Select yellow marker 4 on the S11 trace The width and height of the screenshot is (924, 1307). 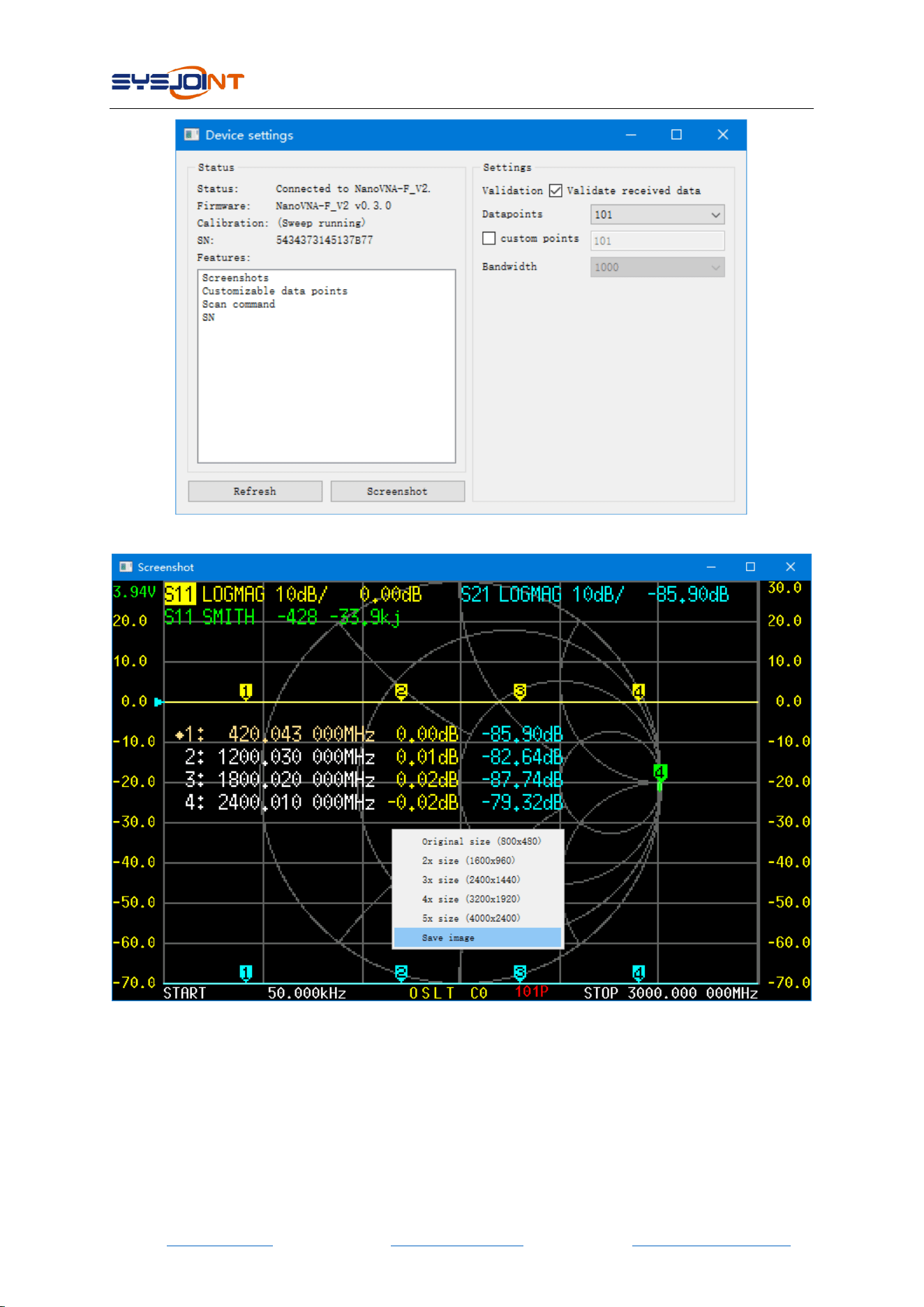click(638, 692)
